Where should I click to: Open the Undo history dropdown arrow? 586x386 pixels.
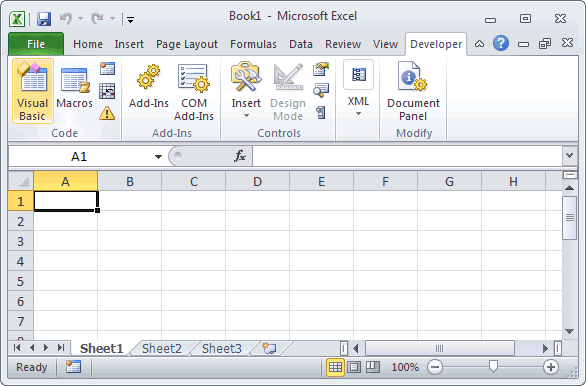pos(80,18)
